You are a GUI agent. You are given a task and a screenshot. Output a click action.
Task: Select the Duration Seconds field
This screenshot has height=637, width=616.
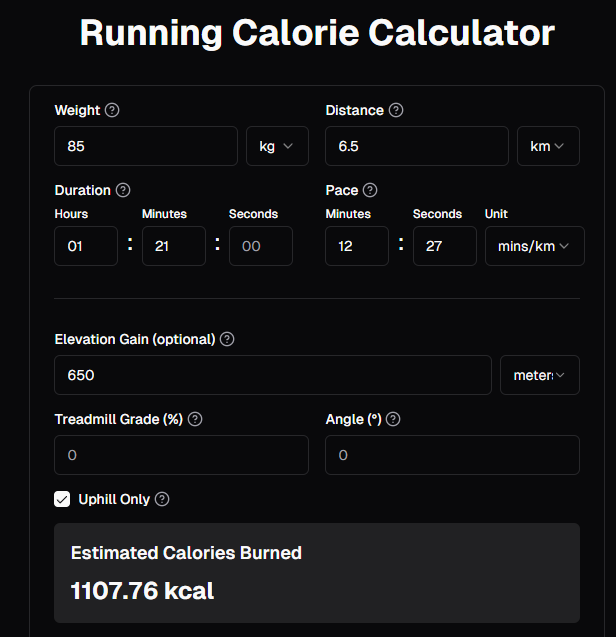click(x=260, y=246)
